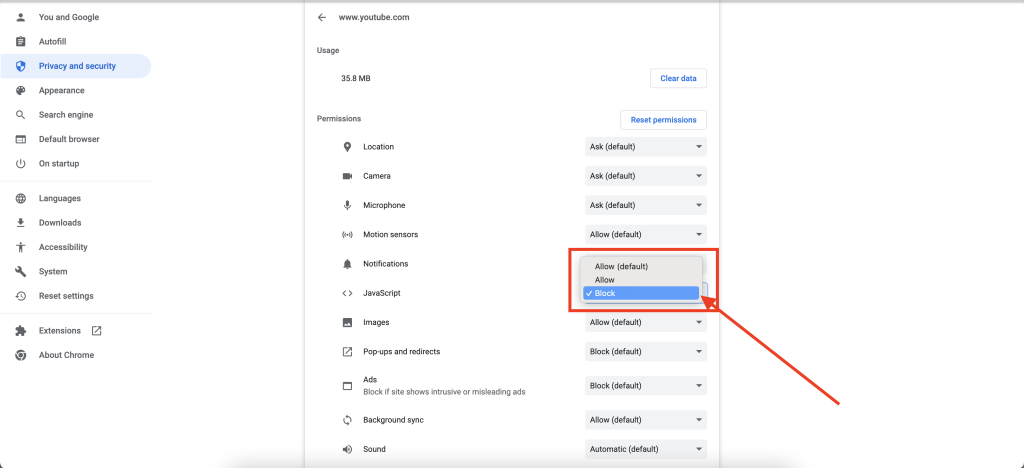Go to the On startup settings section

[x=58, y=164]
